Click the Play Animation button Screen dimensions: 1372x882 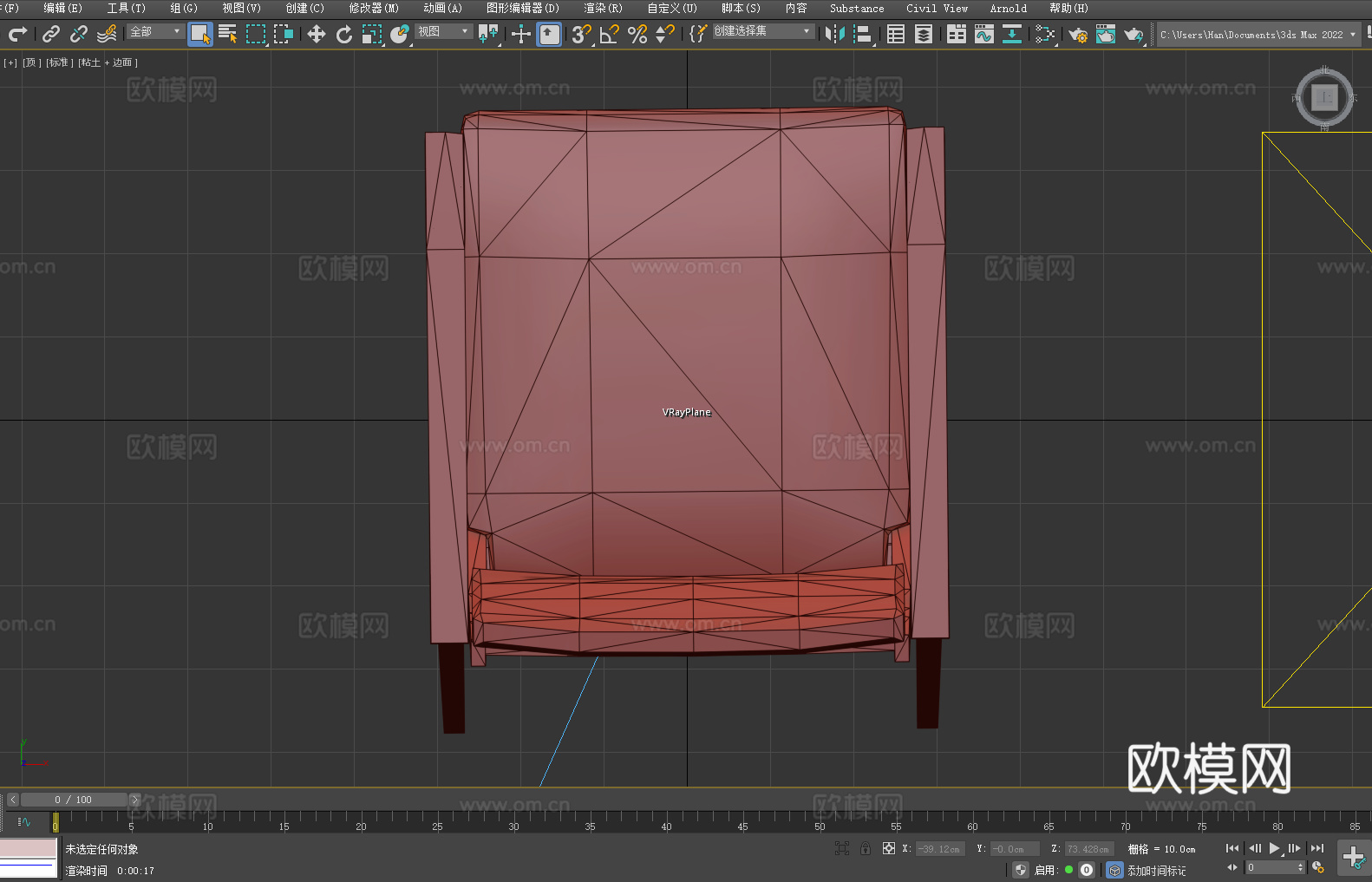coord(1275,848)
